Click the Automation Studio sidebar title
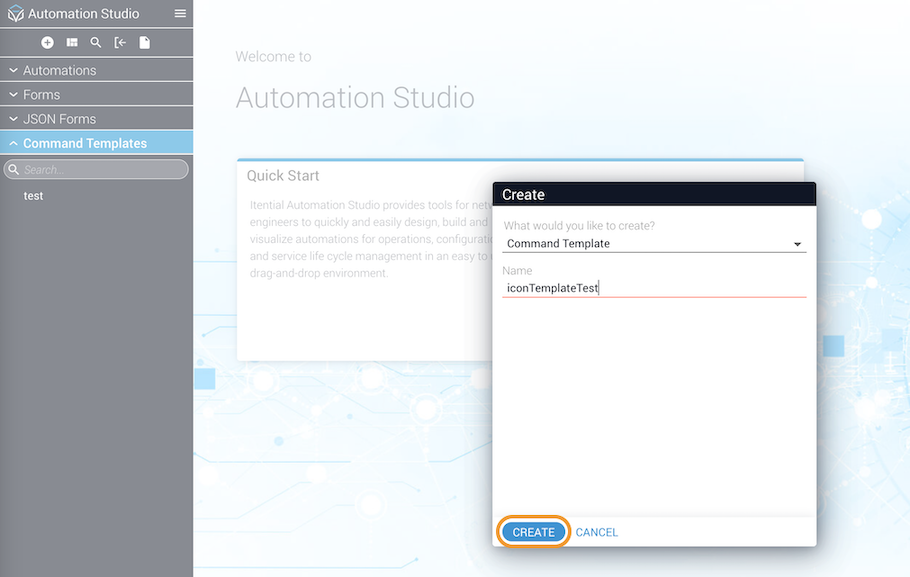 pyautogui.click(x=84, y=13)
